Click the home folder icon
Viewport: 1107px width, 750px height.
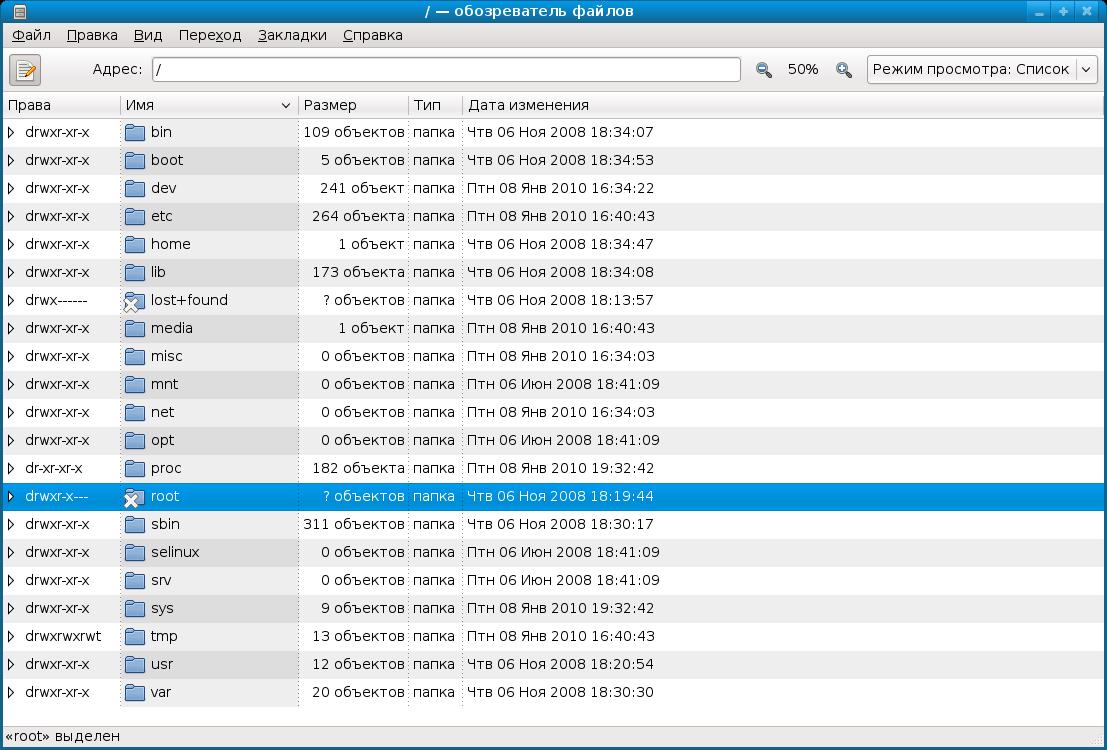(135, 244)
